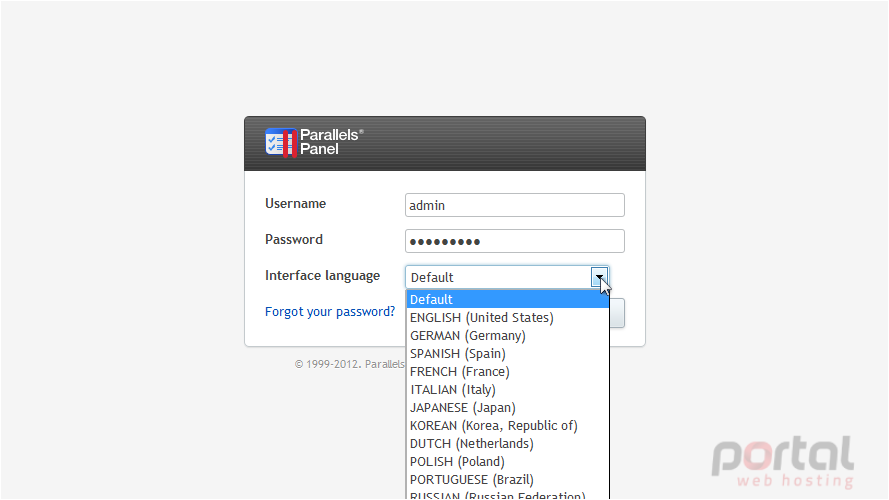This screenshot has width=889, height=500.
Task: Open the Forgot your password link
Action: [330, 312]
